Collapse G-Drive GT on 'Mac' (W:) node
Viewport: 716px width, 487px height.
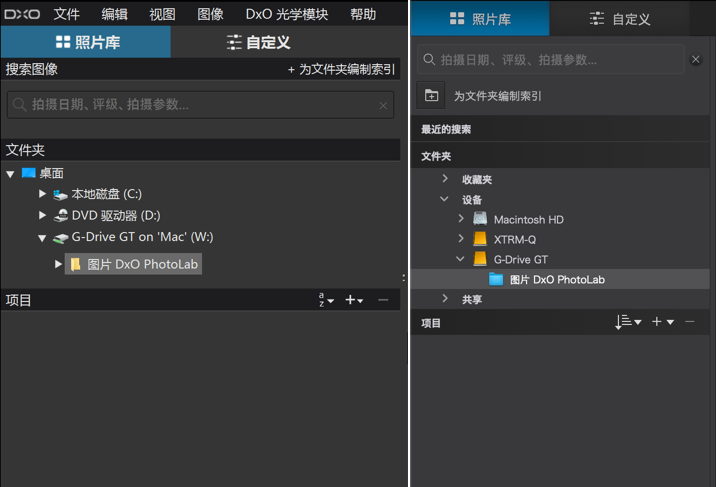(42, 238)
